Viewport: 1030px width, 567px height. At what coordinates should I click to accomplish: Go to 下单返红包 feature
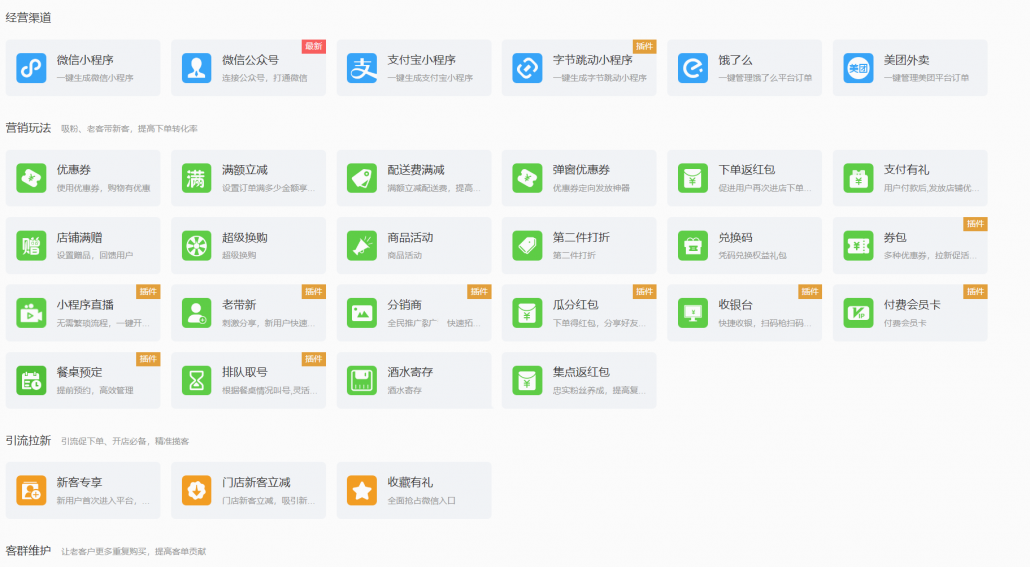(x=745, y=178)
